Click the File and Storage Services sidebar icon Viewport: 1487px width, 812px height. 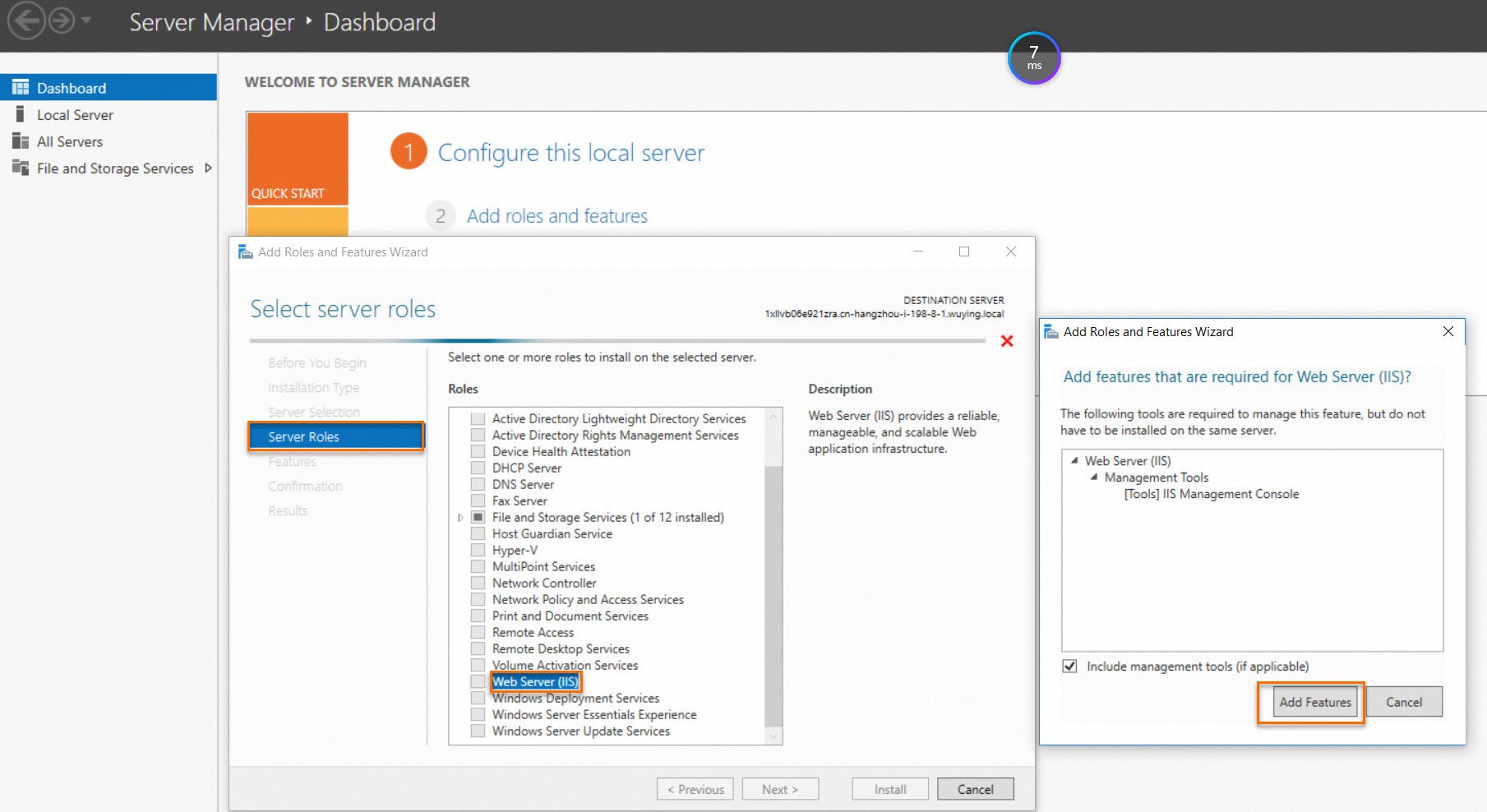point(21,168)
